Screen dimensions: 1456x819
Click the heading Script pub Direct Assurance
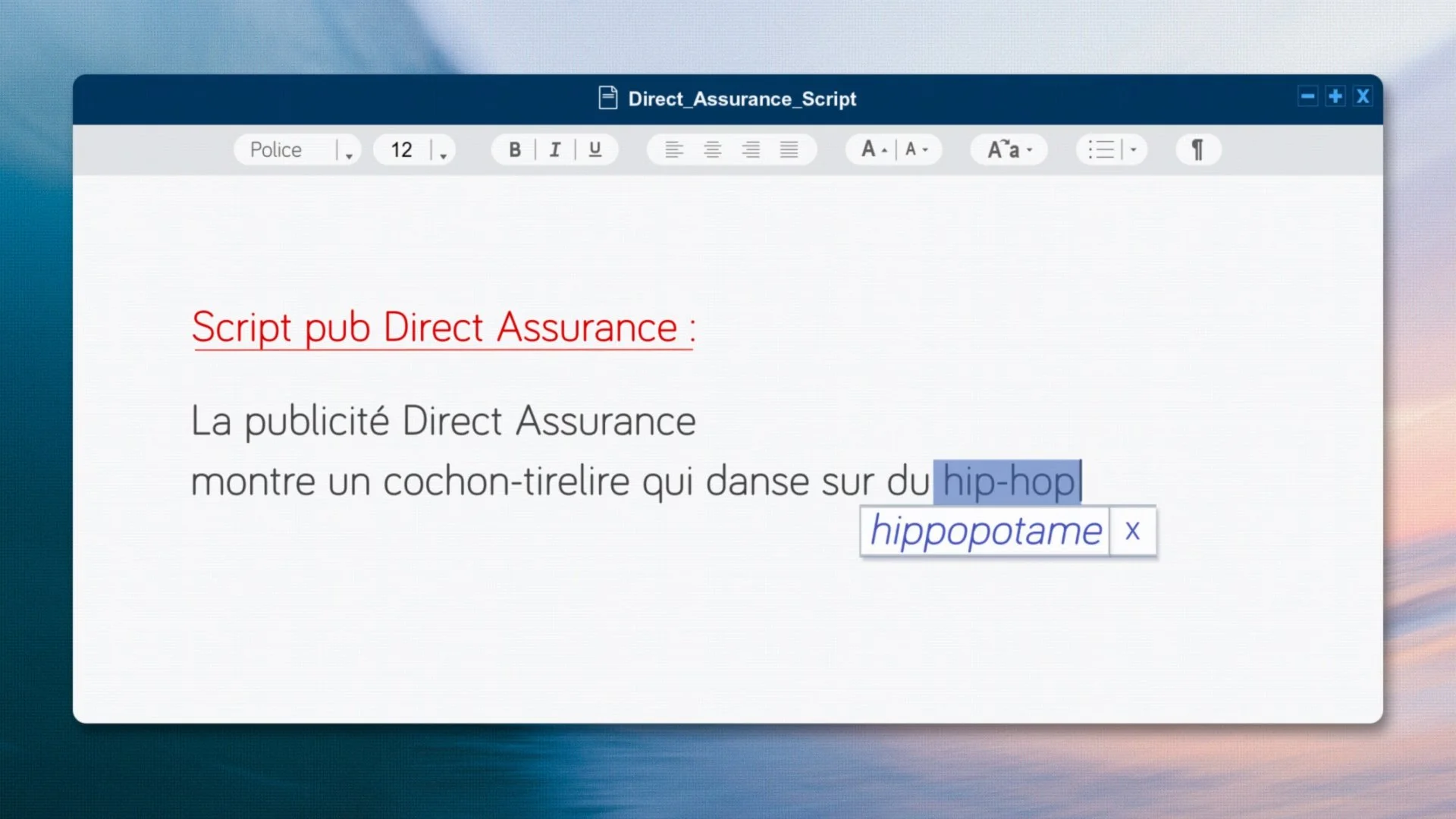tap(444, 328)
